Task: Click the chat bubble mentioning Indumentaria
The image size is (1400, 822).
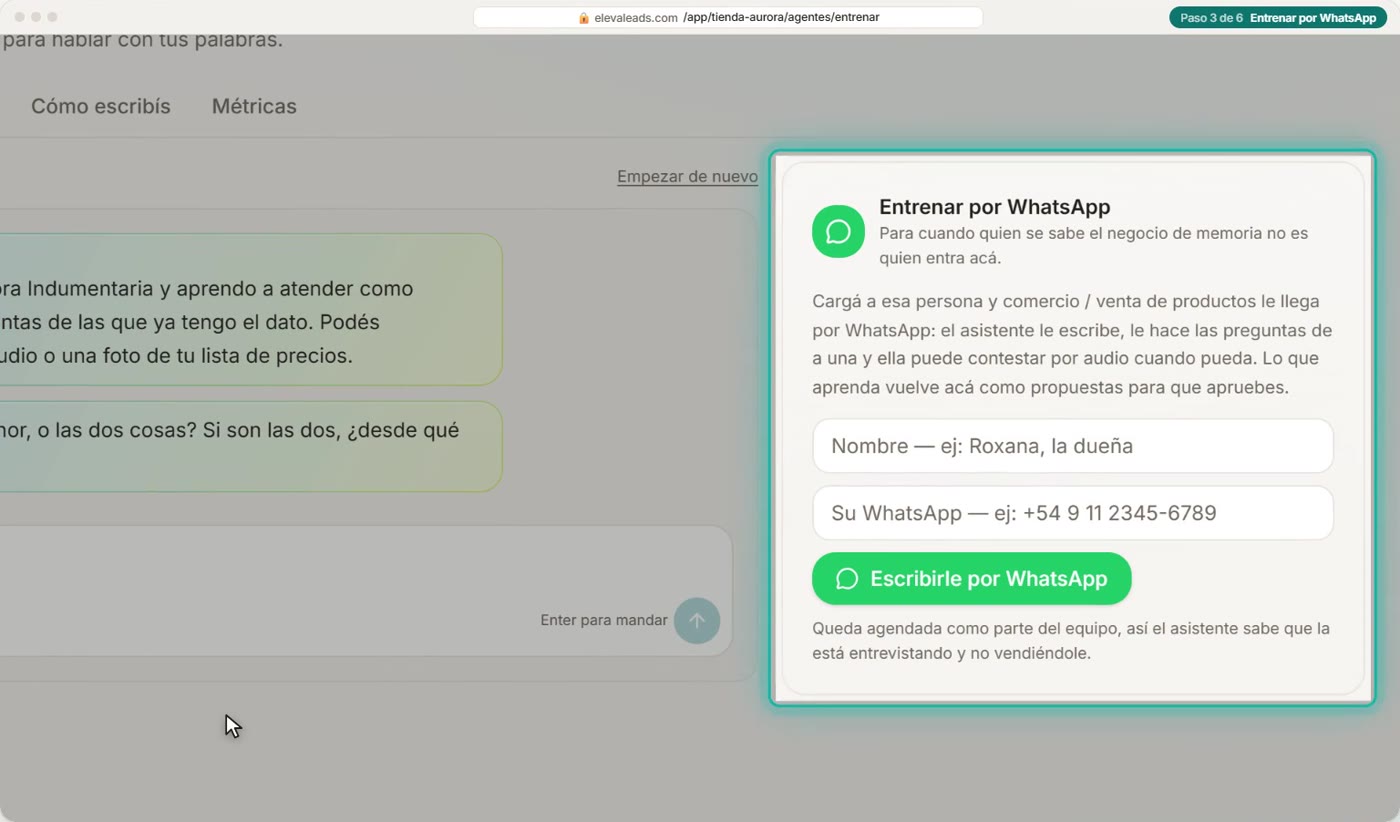Action: [250, 310]
